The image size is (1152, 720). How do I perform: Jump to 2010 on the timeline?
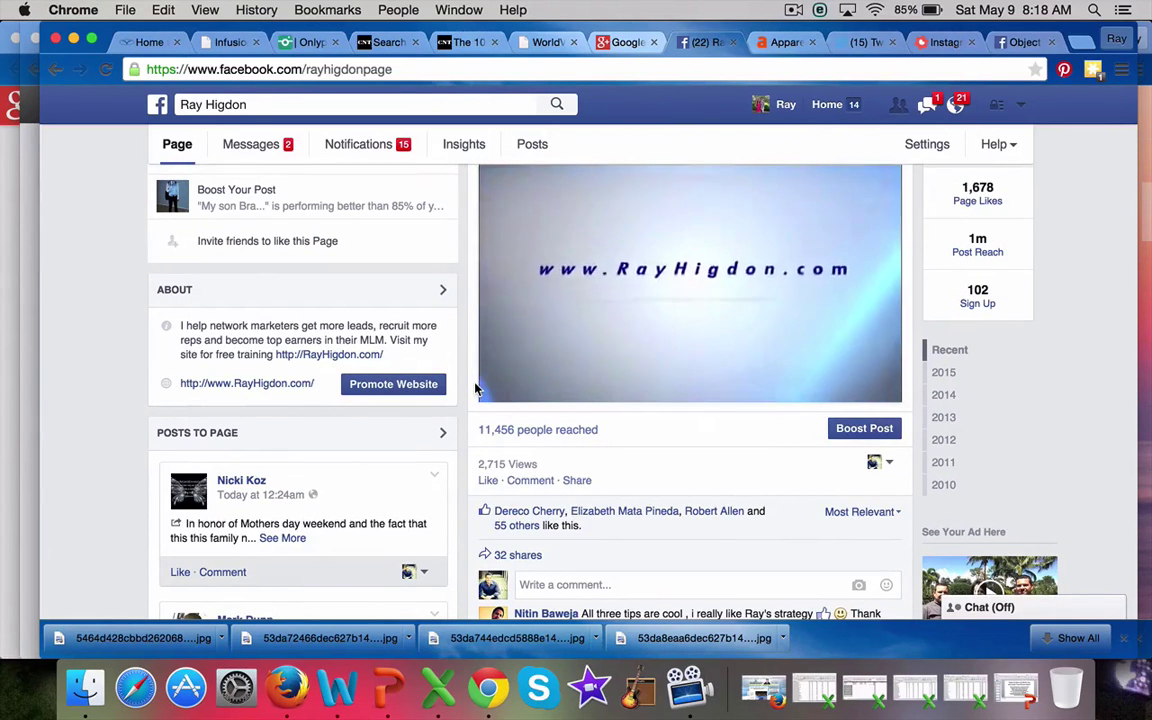943,485
